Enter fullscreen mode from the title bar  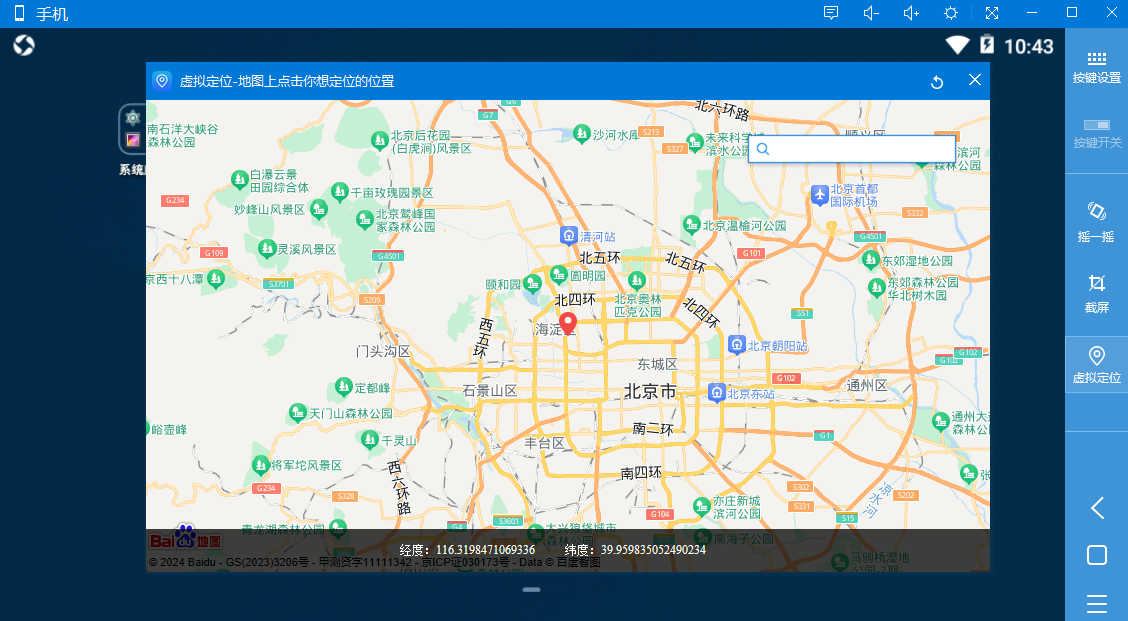[991, 13]
